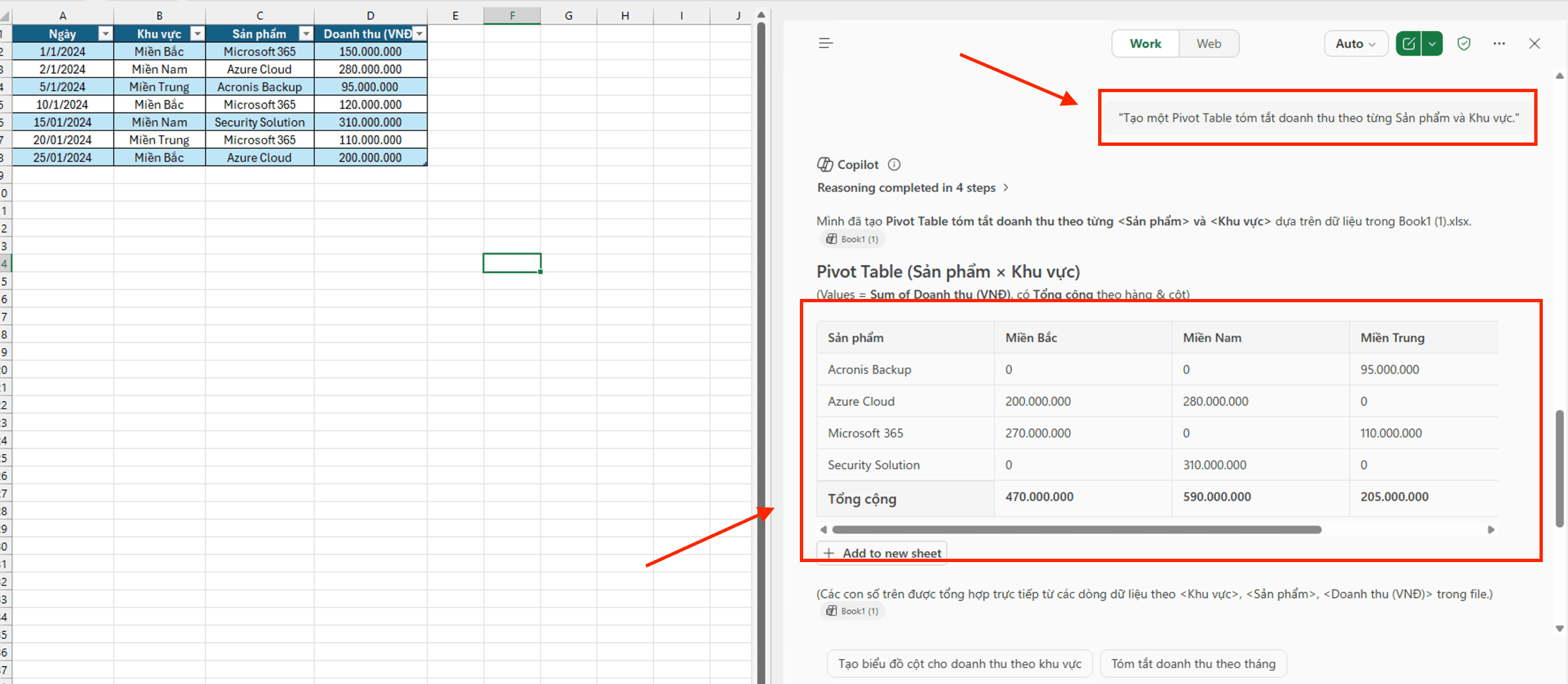The height and width of the screenshot is (684, 1568).
Task: Select column E header
Action: pyautogui.click(x=455, y=16)
